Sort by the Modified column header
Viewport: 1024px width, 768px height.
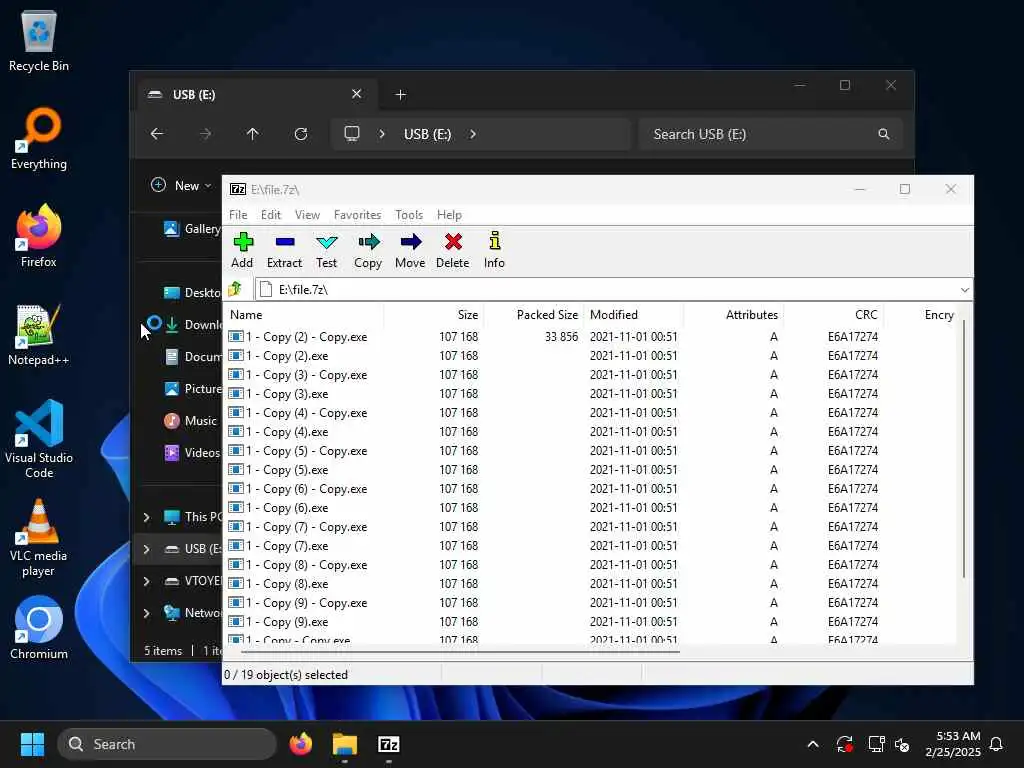tap(634, 315)
